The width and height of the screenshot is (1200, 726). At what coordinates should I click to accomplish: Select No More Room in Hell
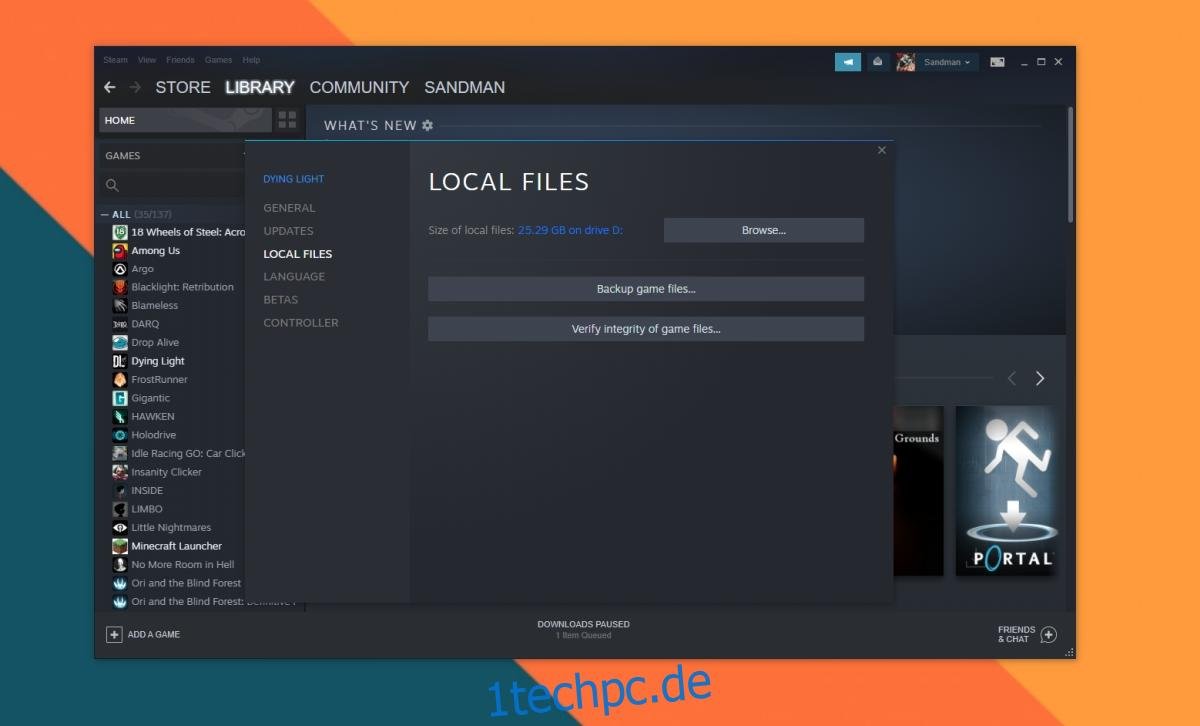pyautogui.click(x=183, y=565)
